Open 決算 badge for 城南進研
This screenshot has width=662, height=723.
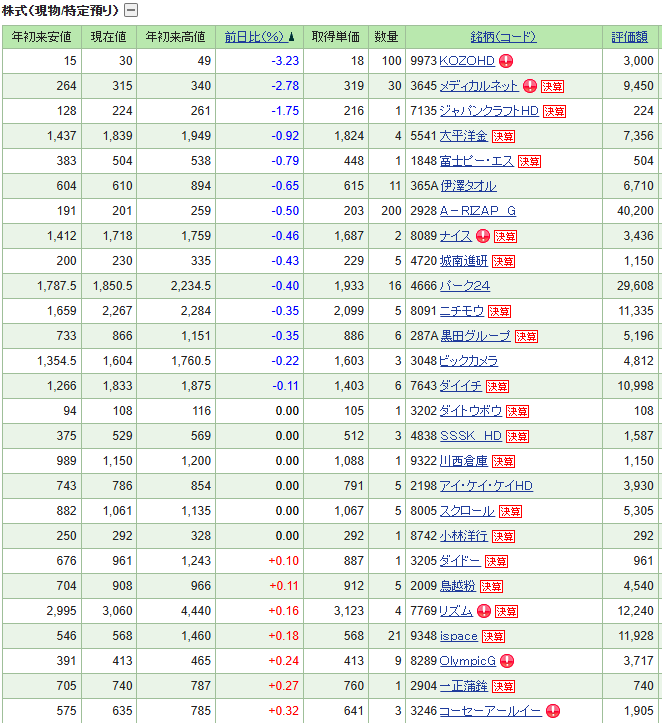pyautogui.click(x=503, y=261)
